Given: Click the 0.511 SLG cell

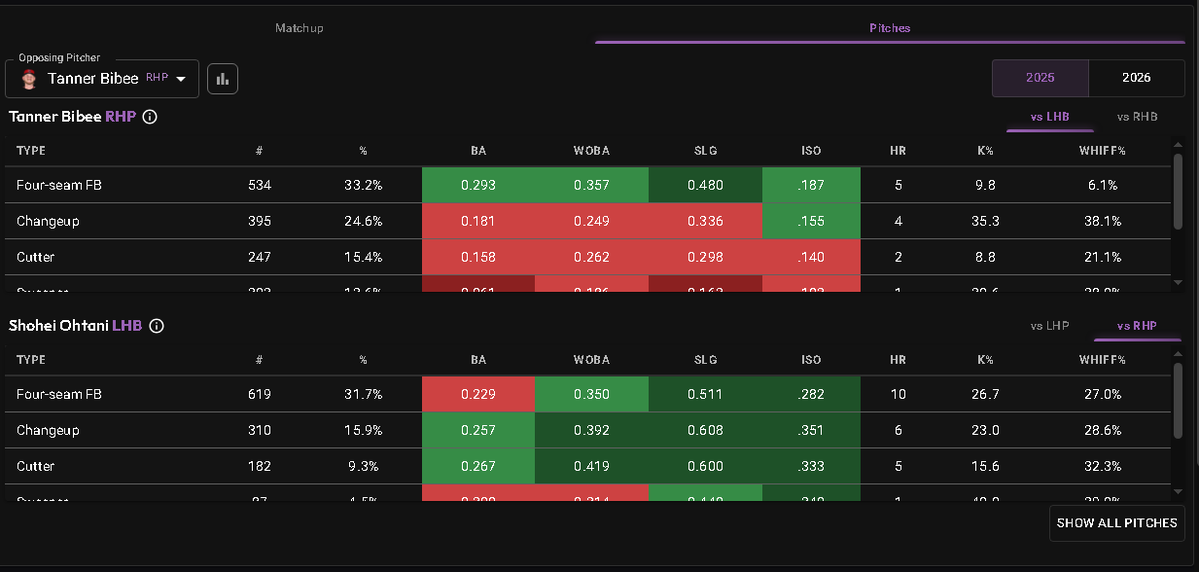Looking at the screenshot, I should click(705, 395).
